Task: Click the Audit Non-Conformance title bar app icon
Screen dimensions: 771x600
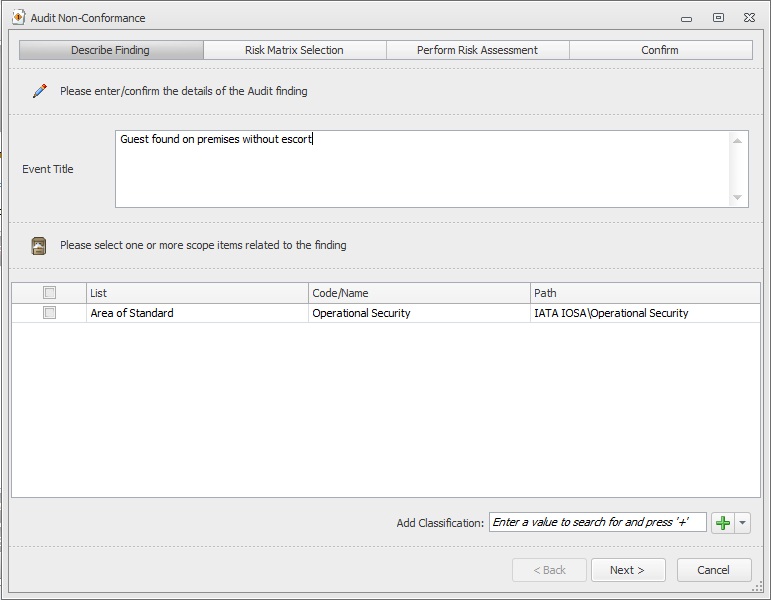Action: coord(18,17)
